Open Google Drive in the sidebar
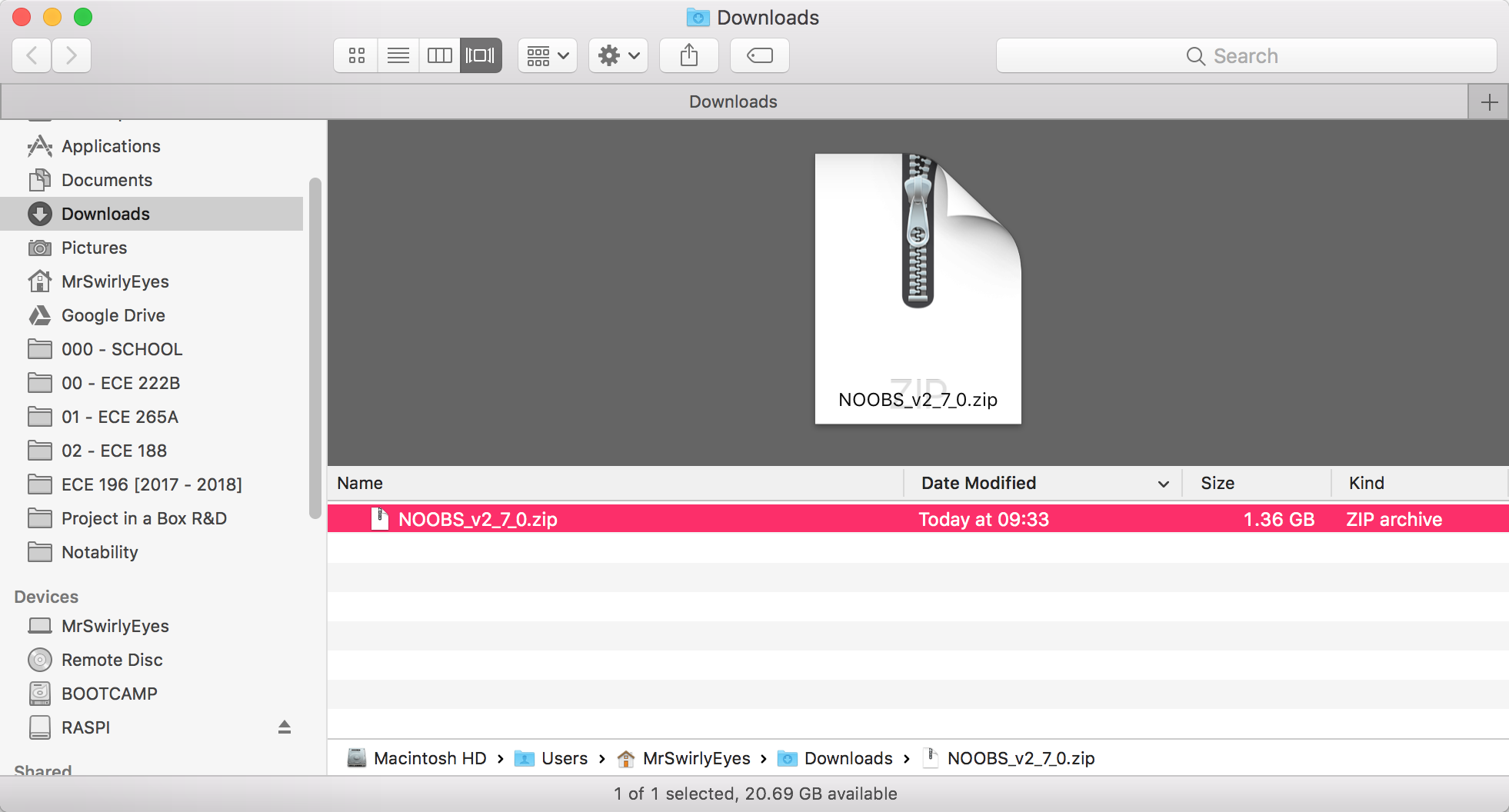Screen dimensions: 1509x812 click(113, 315)
